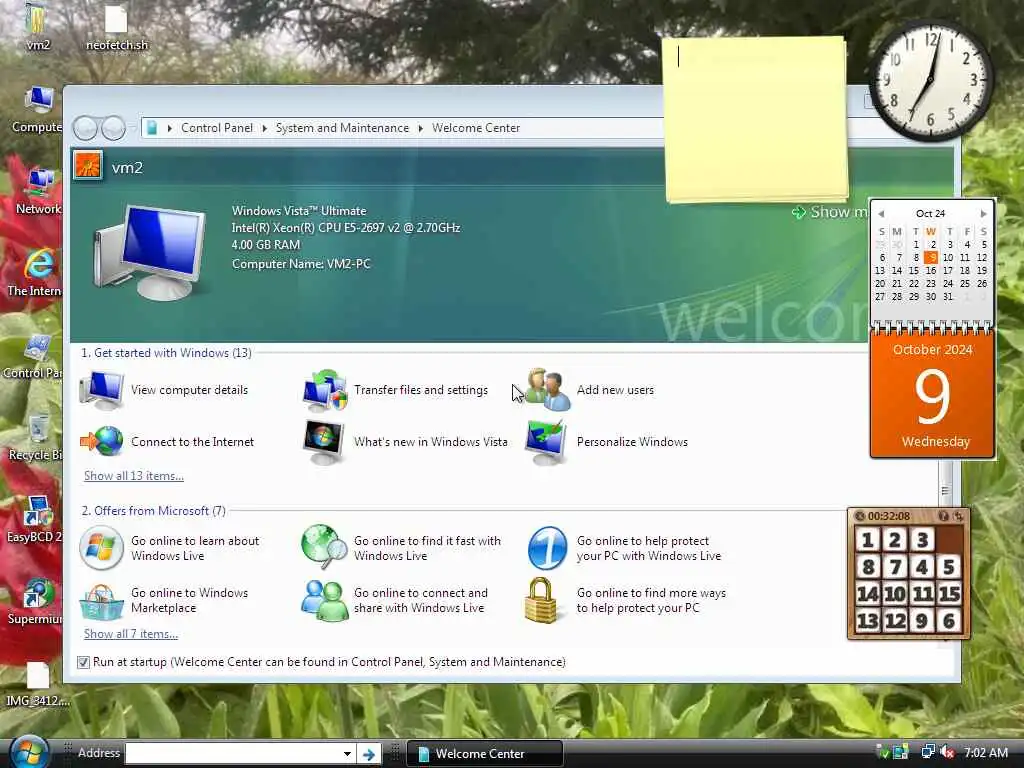Open the IMG_3412 file on desktop
The image size is (1024, 768).
click(x=37, y=684)
